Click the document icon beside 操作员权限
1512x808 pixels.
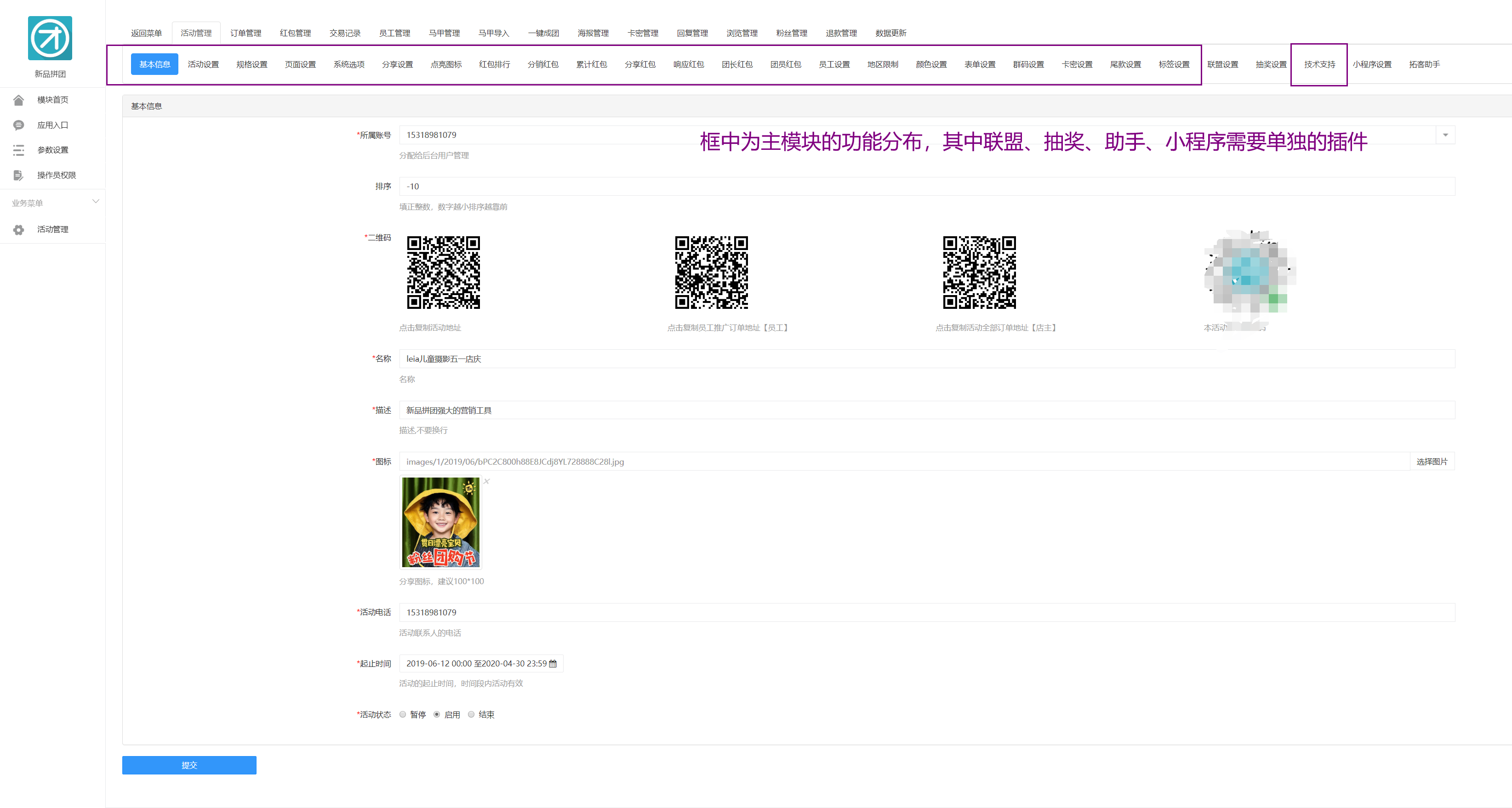(18, 175)
